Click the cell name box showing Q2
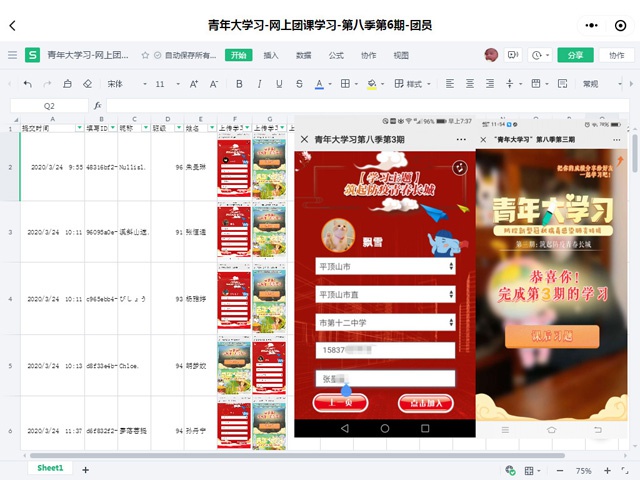Viewport: 640px width, 480px height. pyautogui.click(x=50, y=105)
